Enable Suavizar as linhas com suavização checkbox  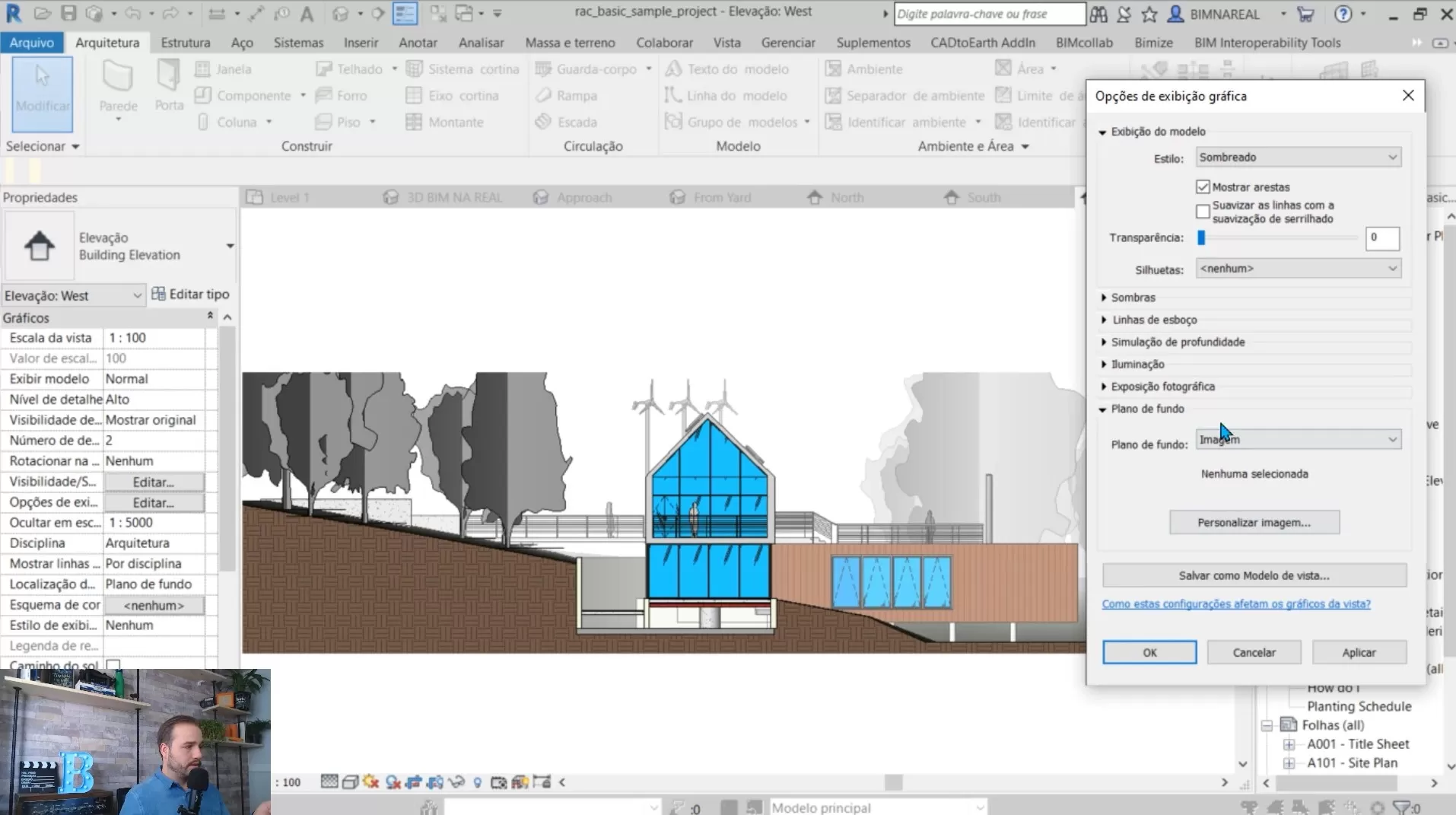[x=1203, y=212]
